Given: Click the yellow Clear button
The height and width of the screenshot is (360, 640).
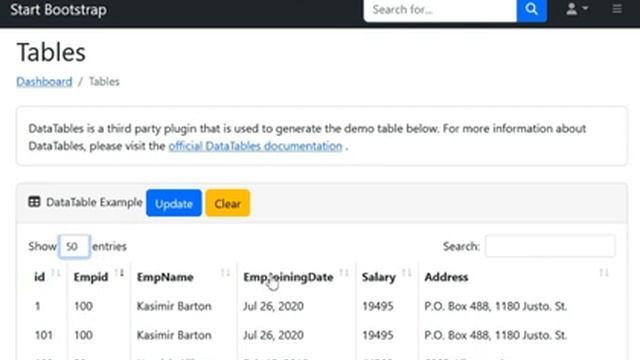Looking at the screenshot, I should point(228,203).
